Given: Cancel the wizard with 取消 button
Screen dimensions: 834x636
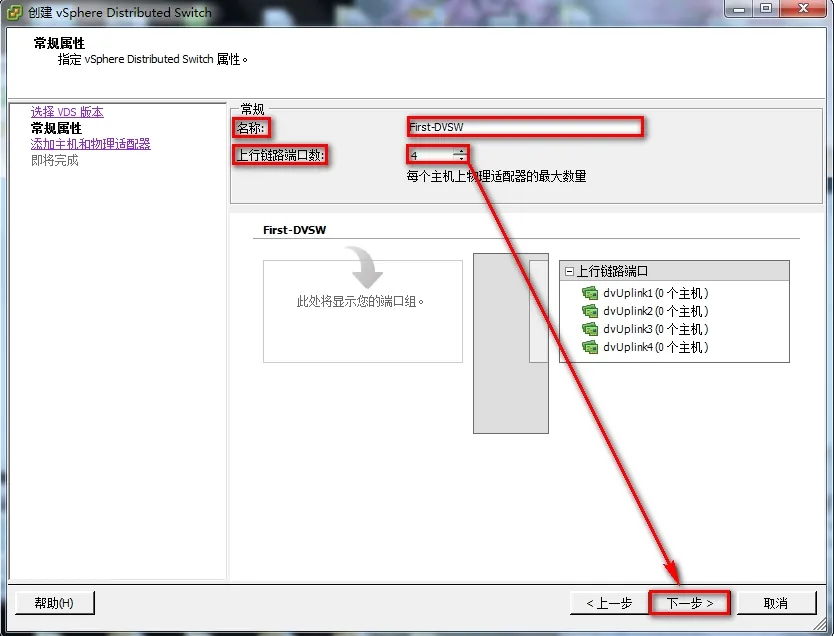Looking at the screenshot, I should (776, 603).
